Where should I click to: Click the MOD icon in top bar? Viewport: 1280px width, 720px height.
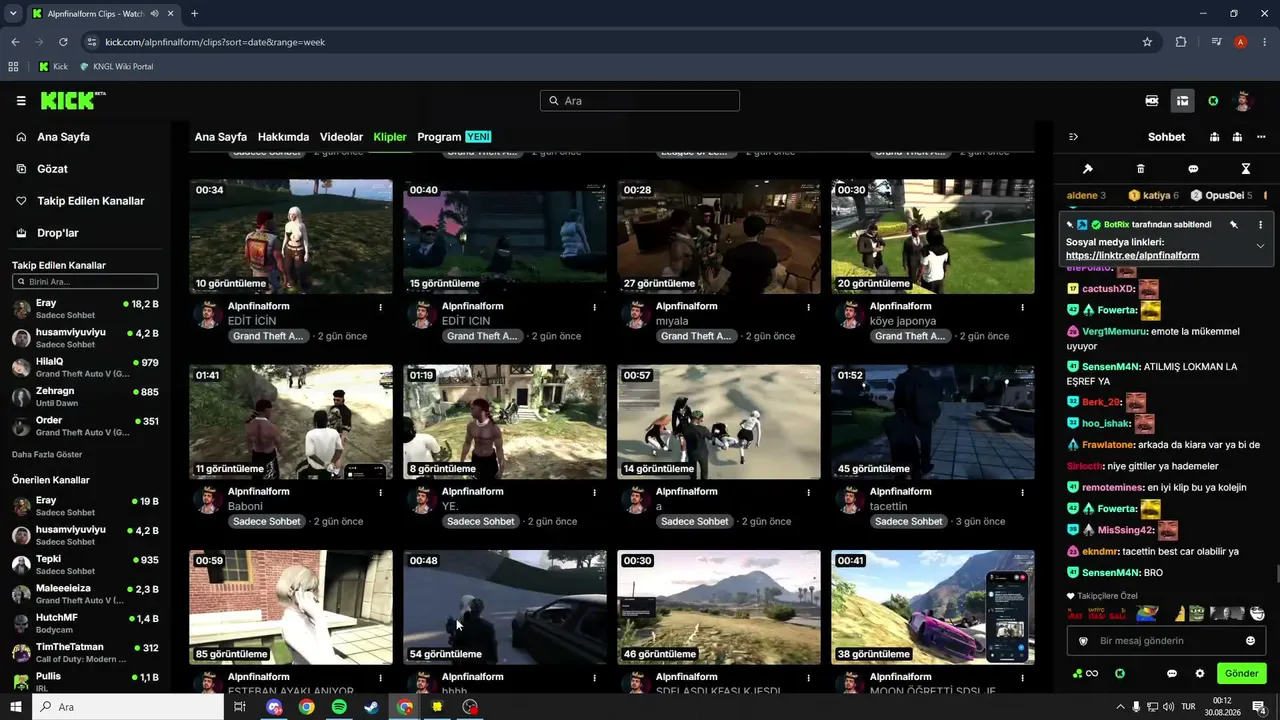click(x=1152, y=101)
